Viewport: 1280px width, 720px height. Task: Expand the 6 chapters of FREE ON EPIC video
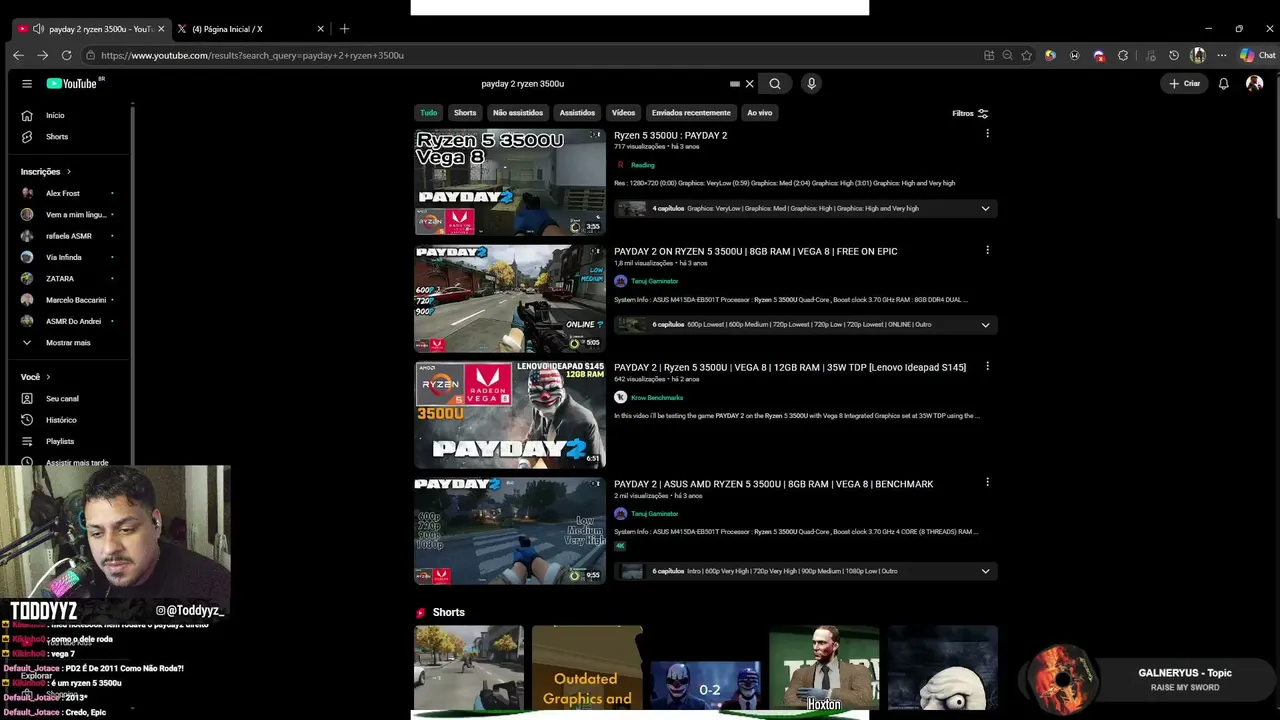[985, 325]
